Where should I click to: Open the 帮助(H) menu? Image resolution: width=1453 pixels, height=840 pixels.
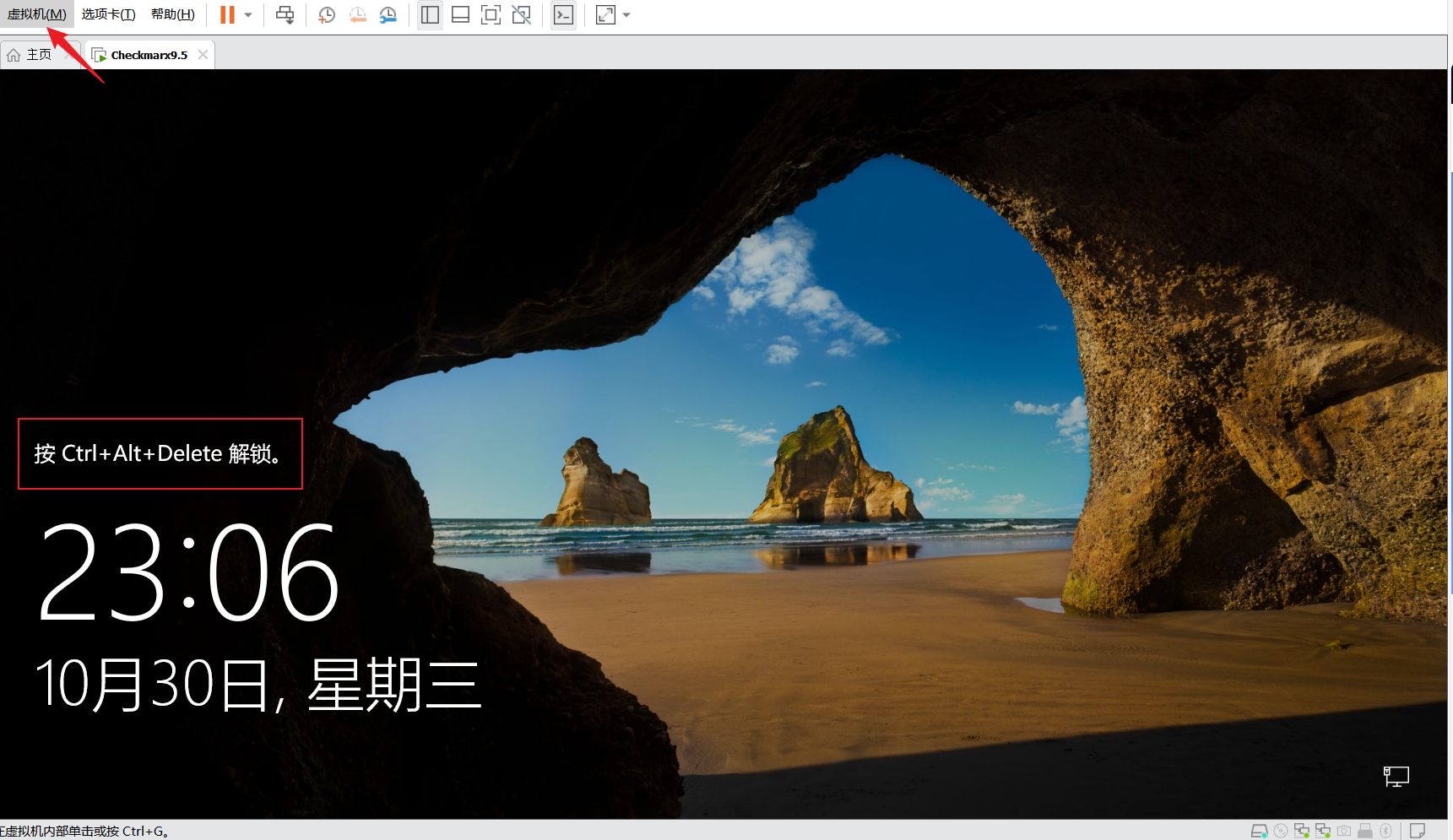click(x=172, y=14)
